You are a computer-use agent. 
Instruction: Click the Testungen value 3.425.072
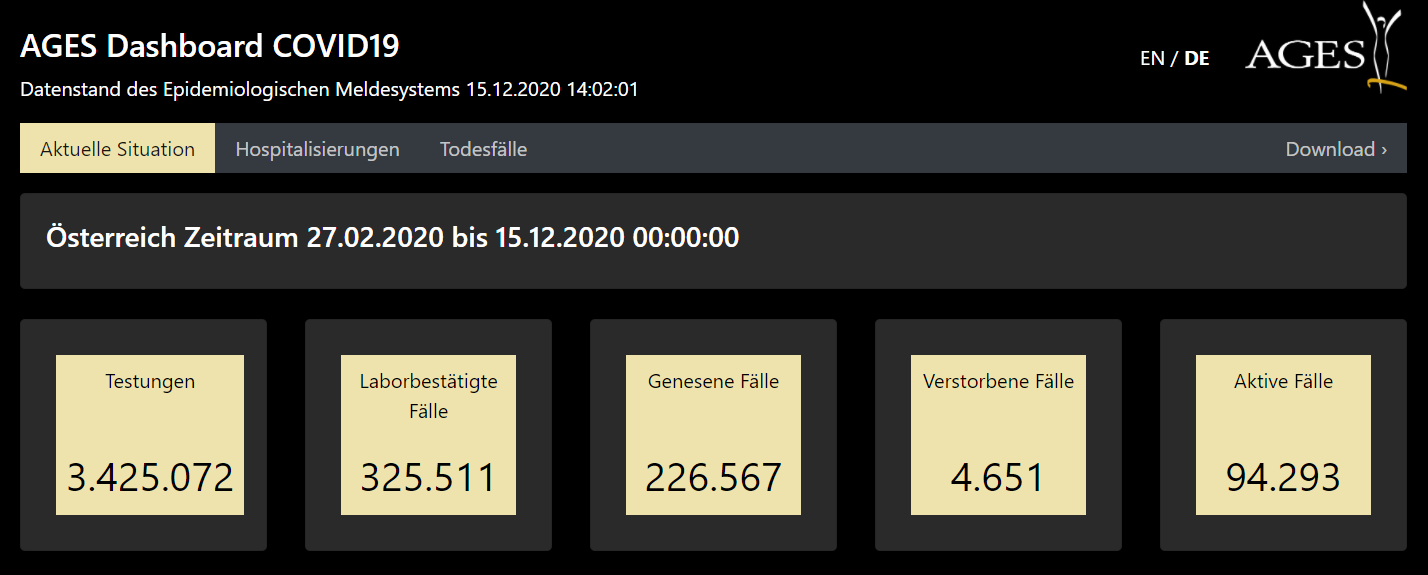(150, 477)
